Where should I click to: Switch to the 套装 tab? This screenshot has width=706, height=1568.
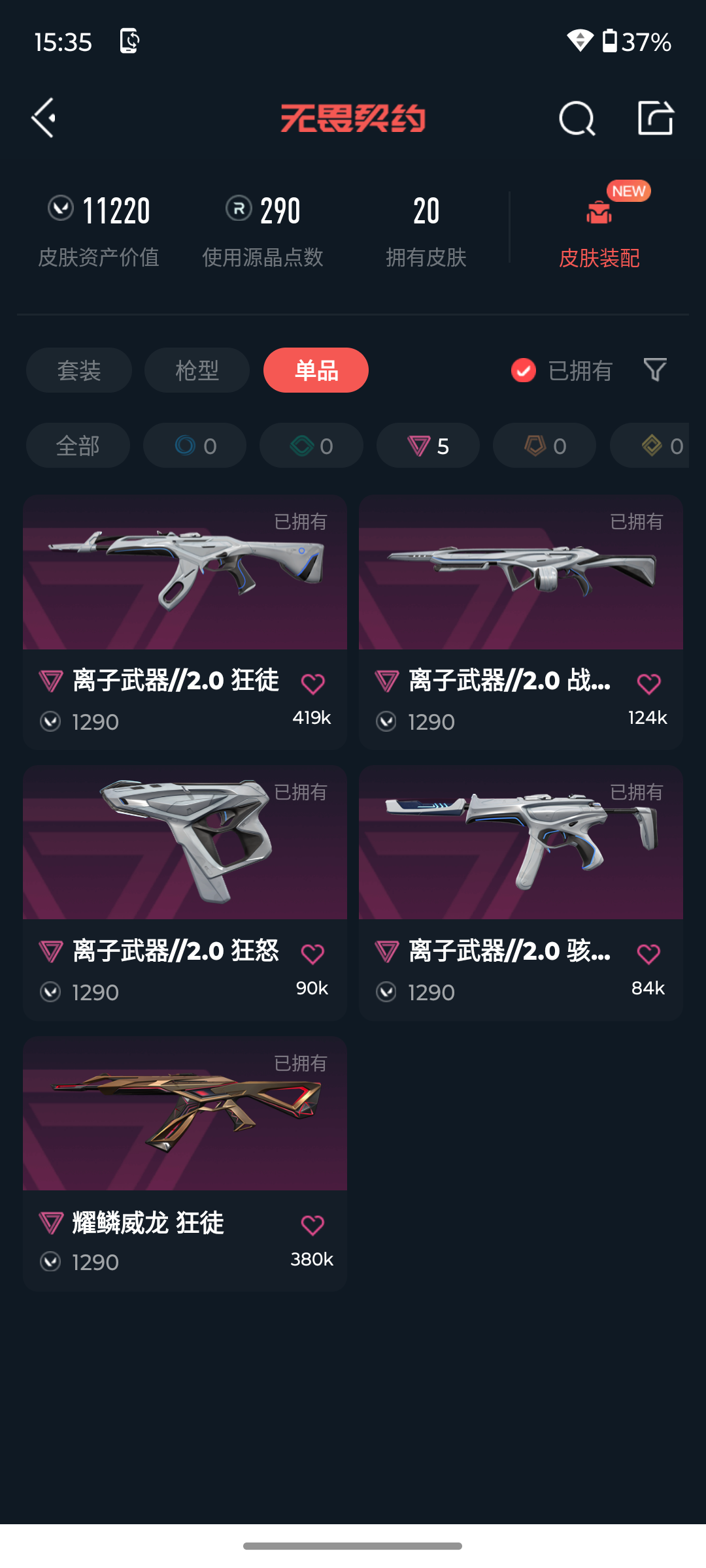tap(79, 370)
